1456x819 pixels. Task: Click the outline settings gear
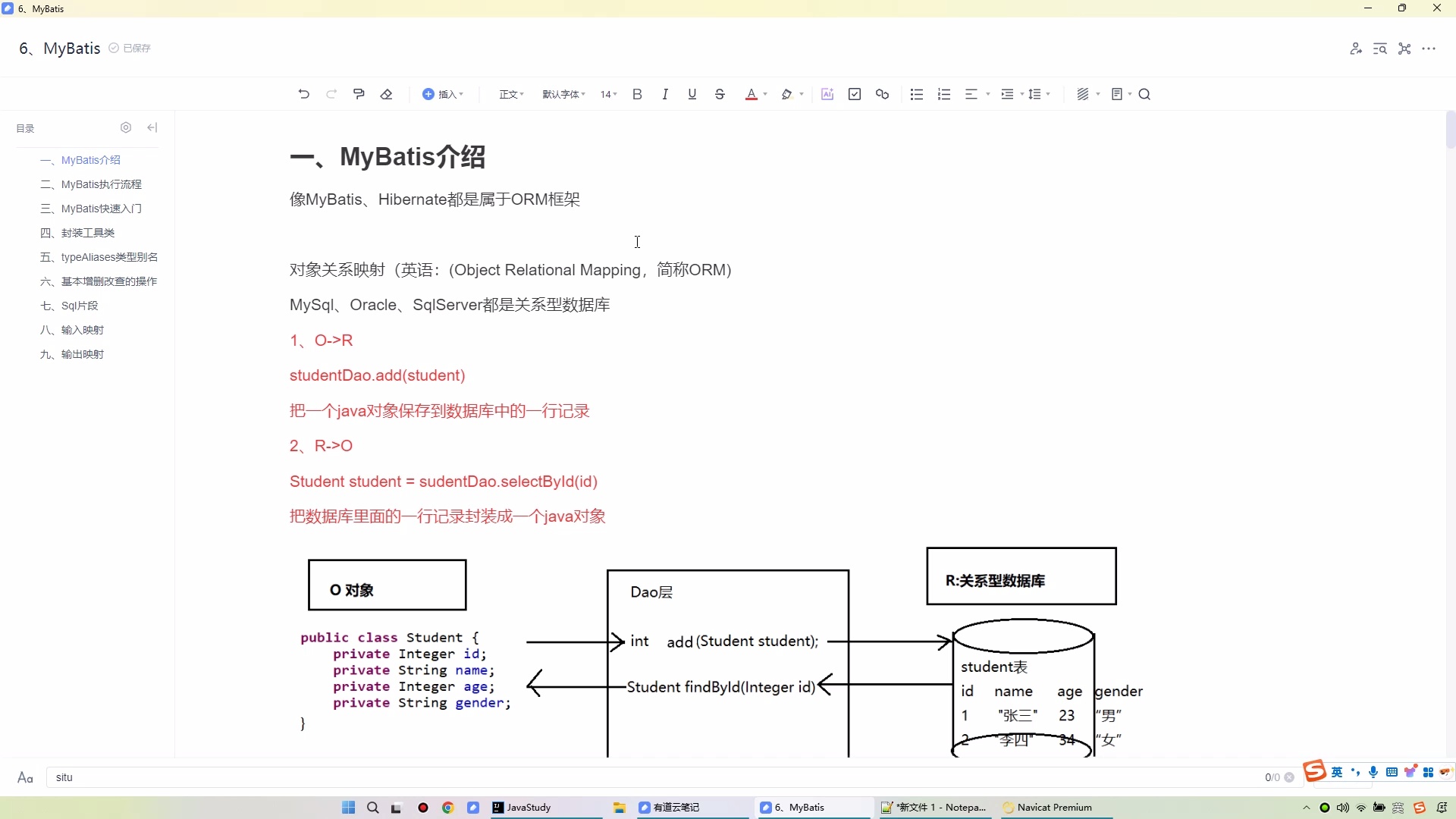tap(126, 127)
